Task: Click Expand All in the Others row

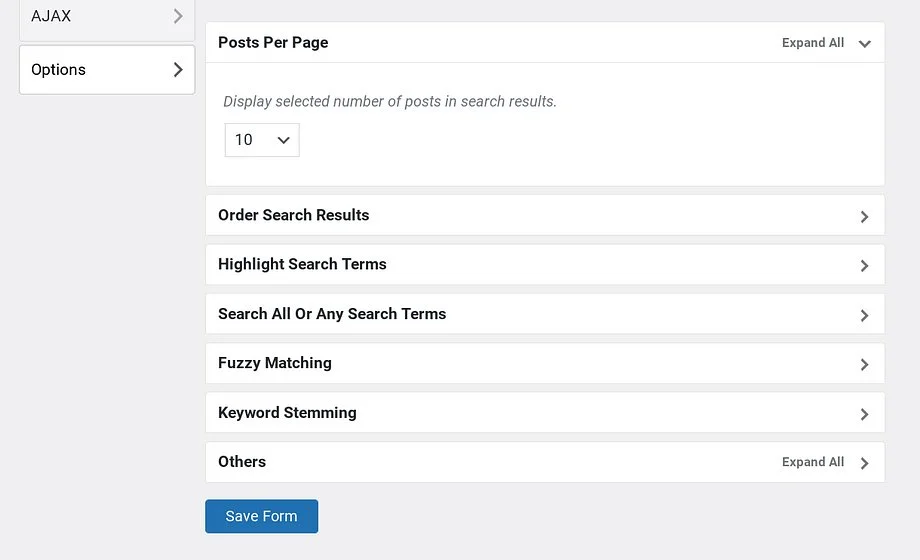Action: (x=812, y=462)
